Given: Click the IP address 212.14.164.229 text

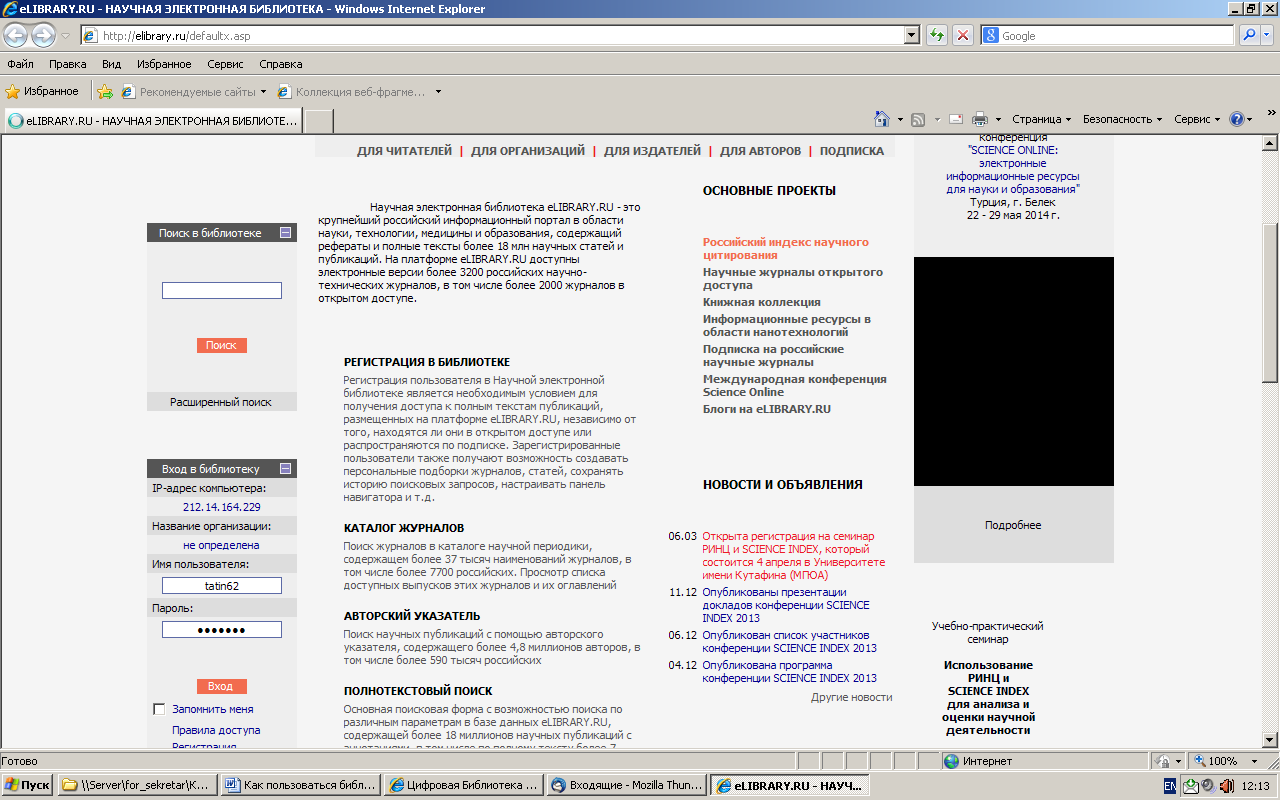Looking at the screenshot, I should [x=221, y=507].
